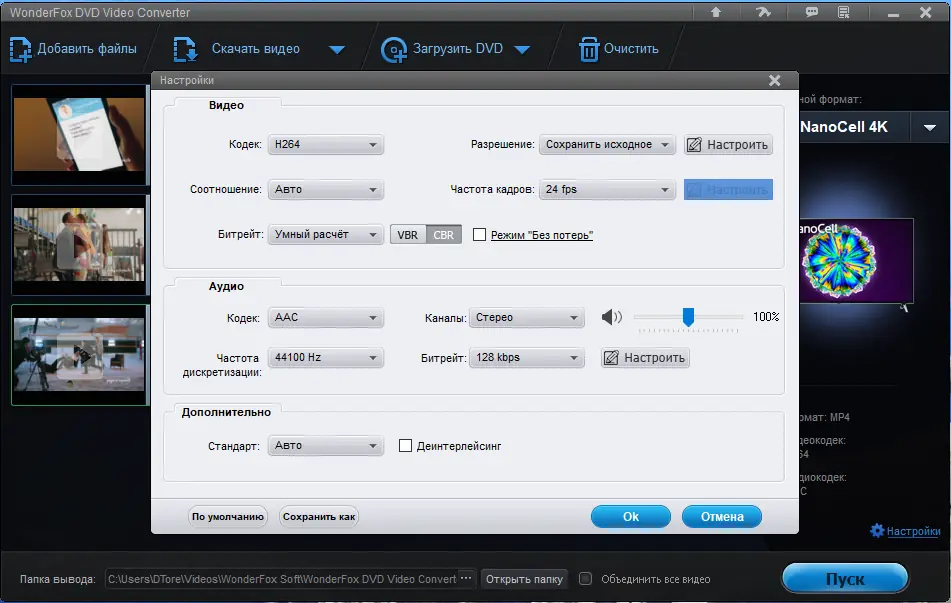
Task: Click the upgrade arrow icon in title bar
Action: 716,12
